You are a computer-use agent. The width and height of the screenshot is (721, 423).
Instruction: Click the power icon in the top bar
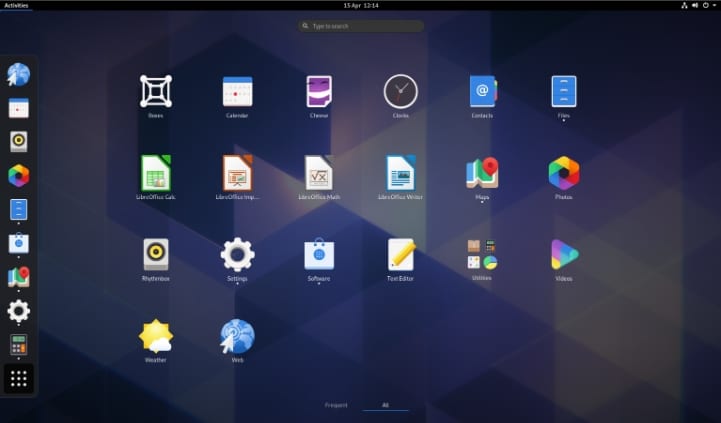tap(705, 6)
